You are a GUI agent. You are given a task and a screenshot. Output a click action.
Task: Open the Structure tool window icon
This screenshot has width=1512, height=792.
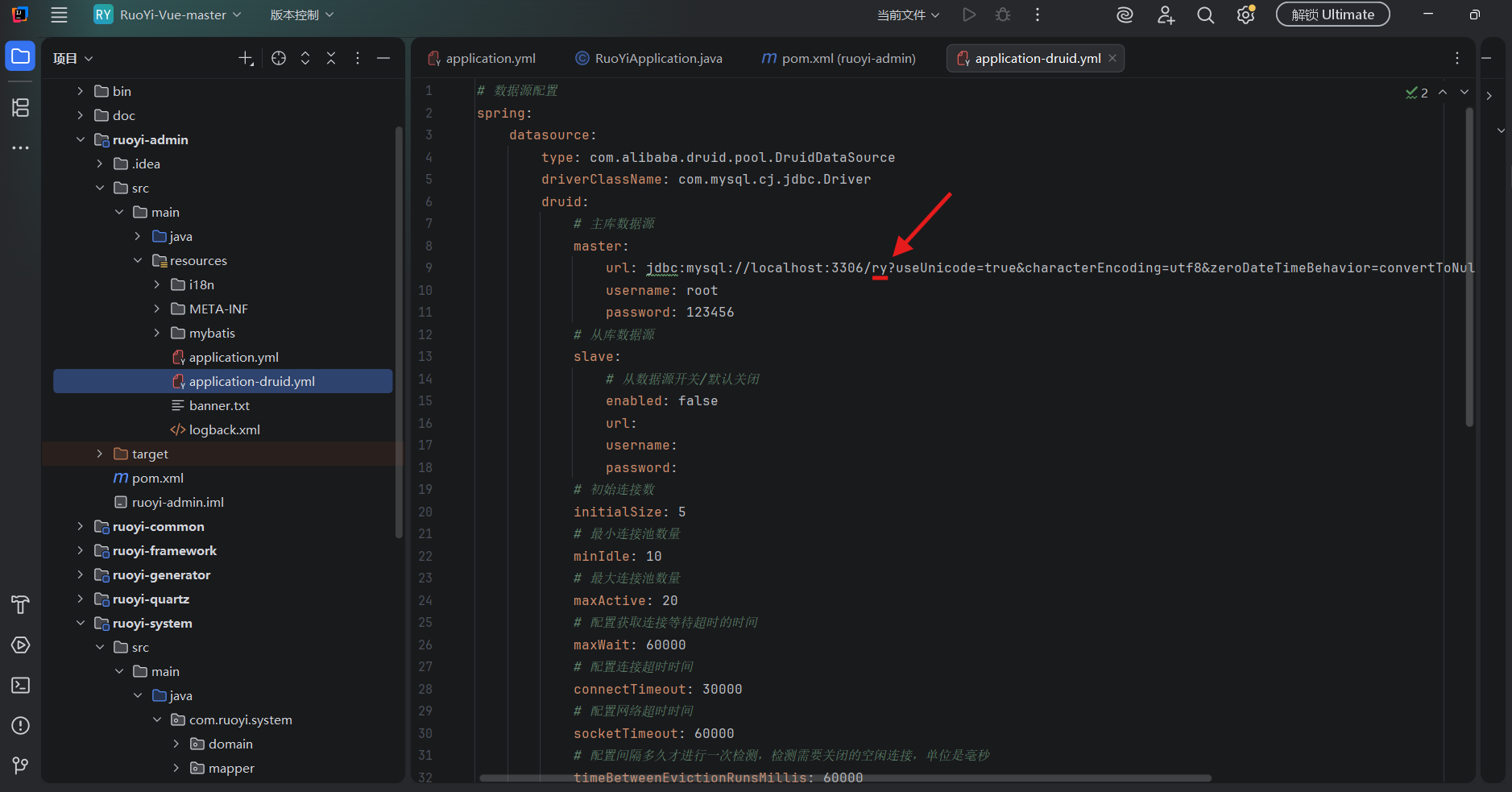click(x=20, y=107)
